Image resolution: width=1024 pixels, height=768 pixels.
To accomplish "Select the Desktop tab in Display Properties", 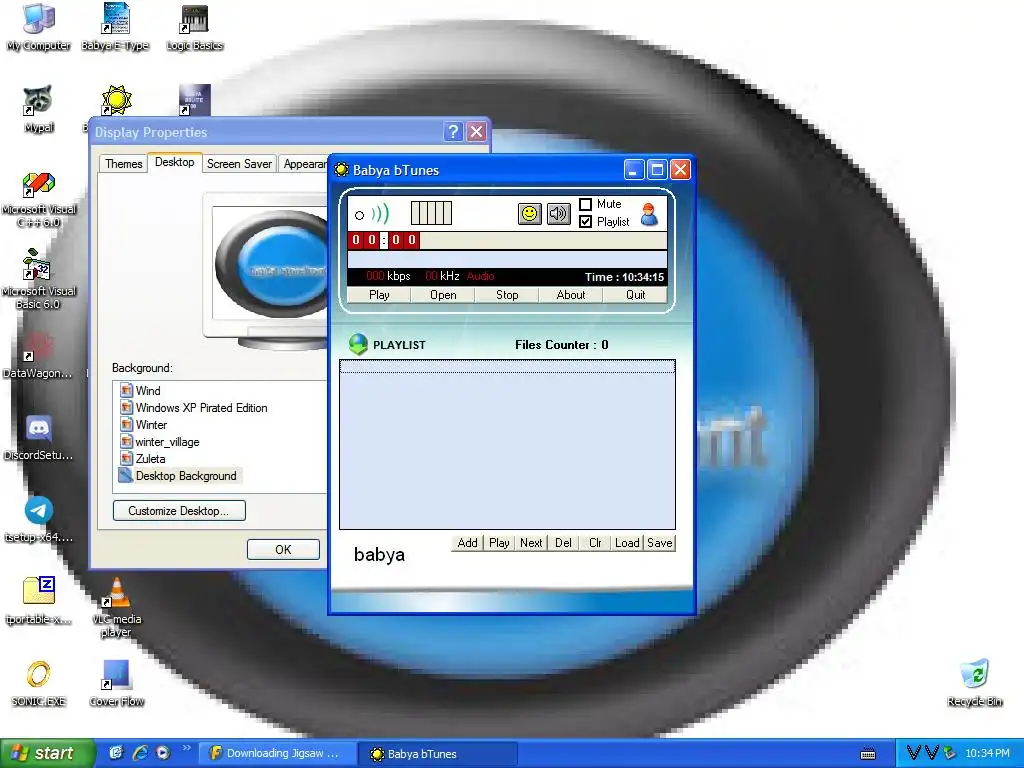I will (174, 162).
